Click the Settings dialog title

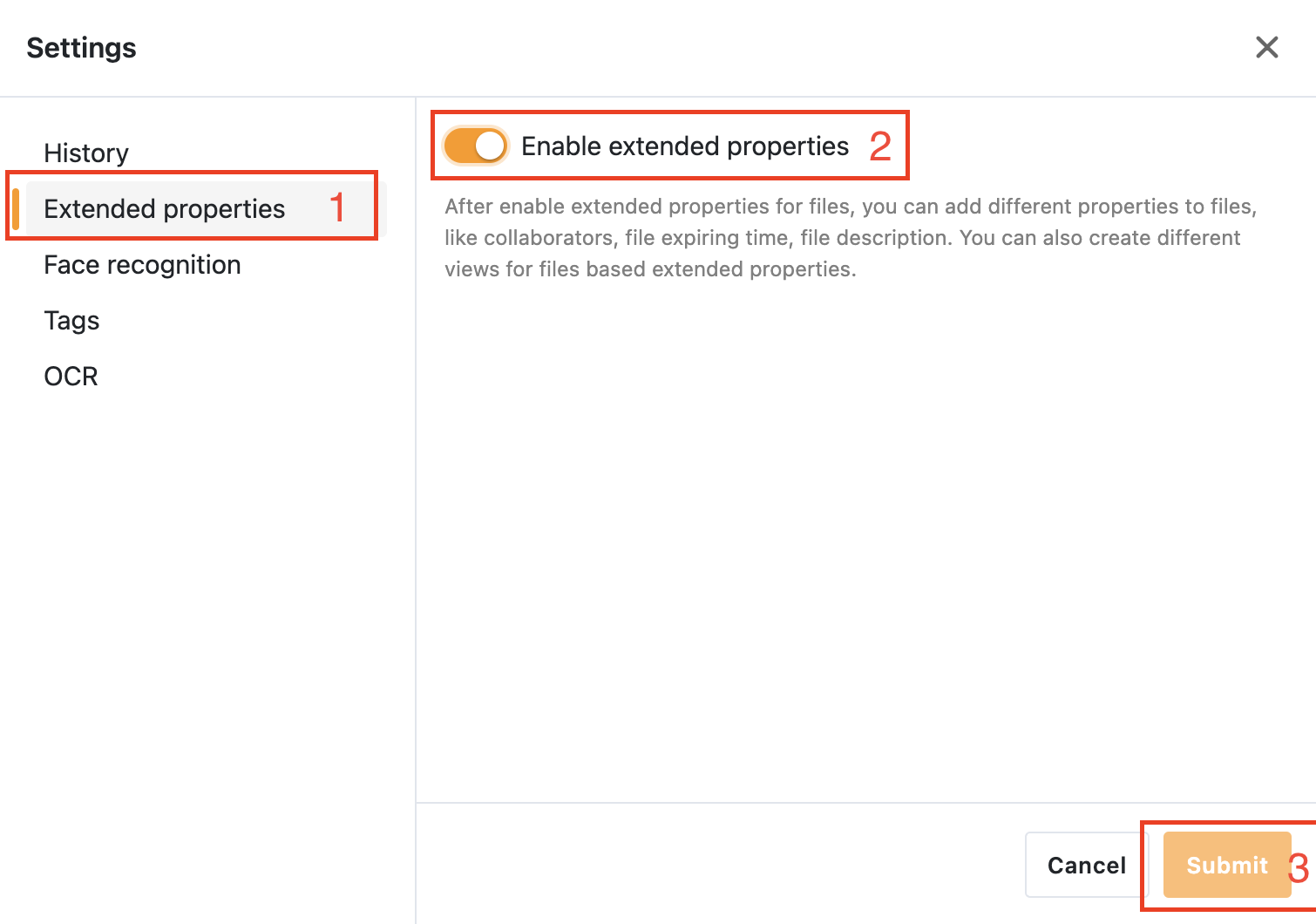coord(81,48)
